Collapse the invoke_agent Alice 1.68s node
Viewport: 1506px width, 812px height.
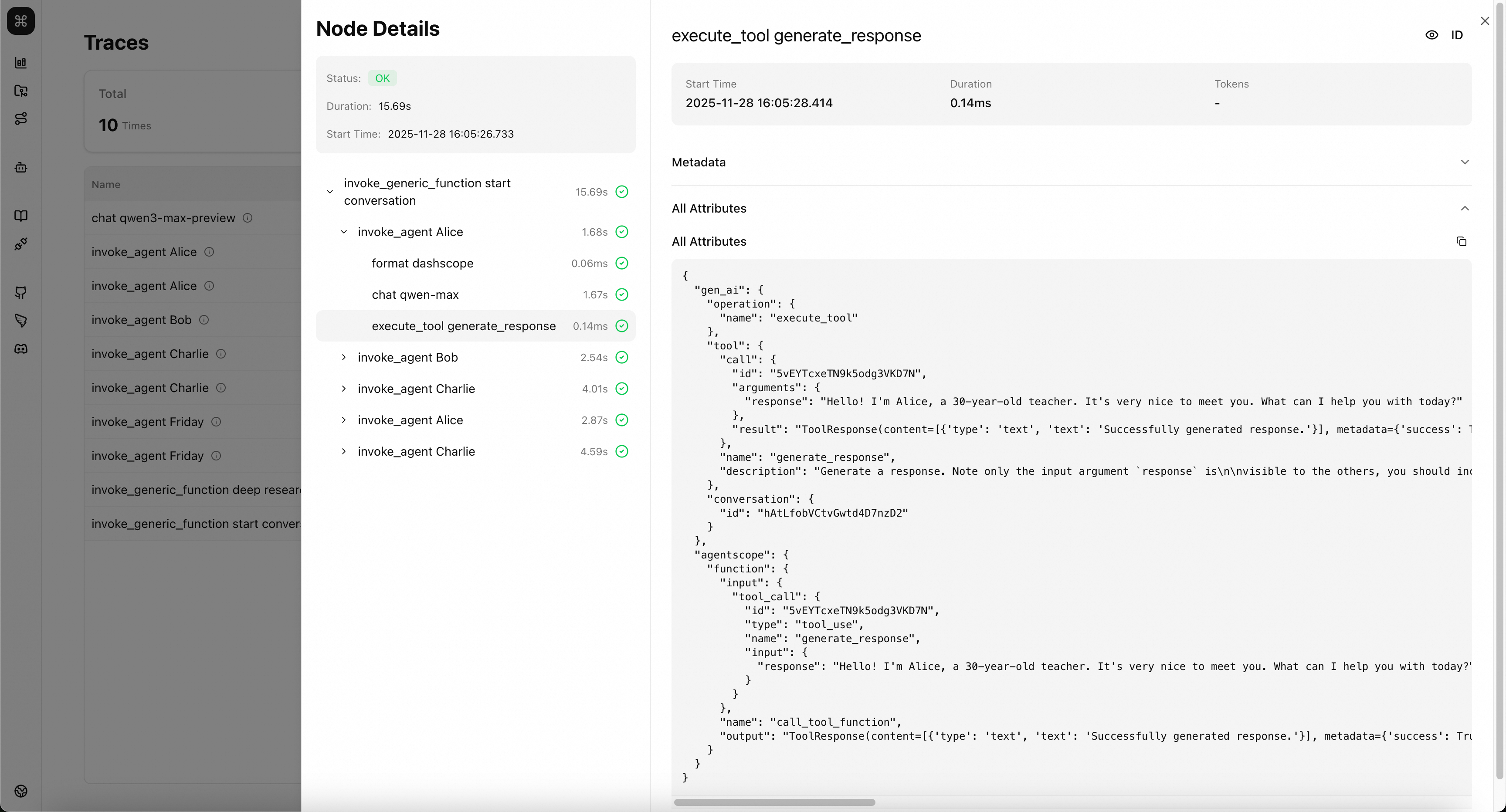click(344, 232)
